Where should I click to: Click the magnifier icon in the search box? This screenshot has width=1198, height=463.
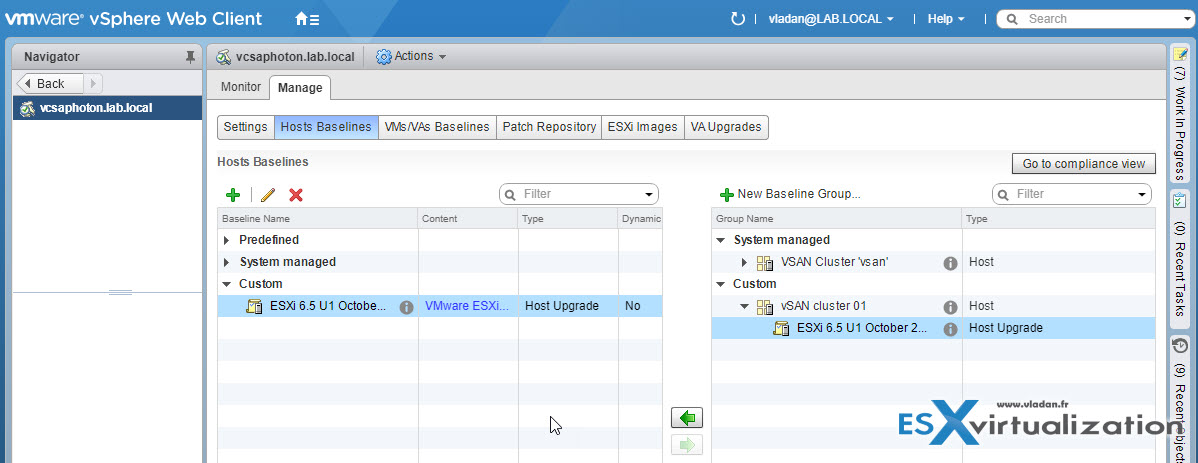click(1011, 19)
